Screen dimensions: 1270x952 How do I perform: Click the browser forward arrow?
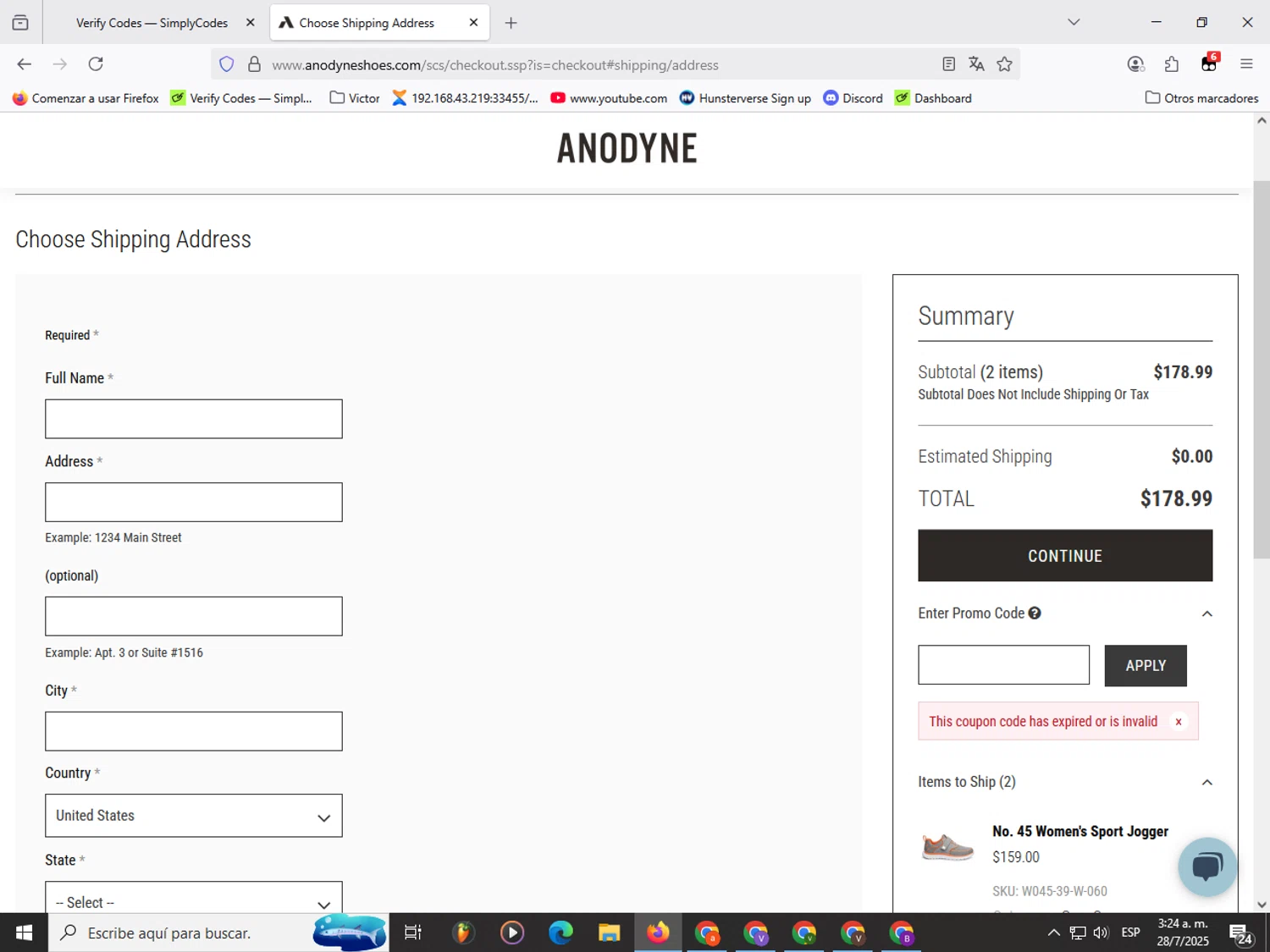tap(59, 64)
